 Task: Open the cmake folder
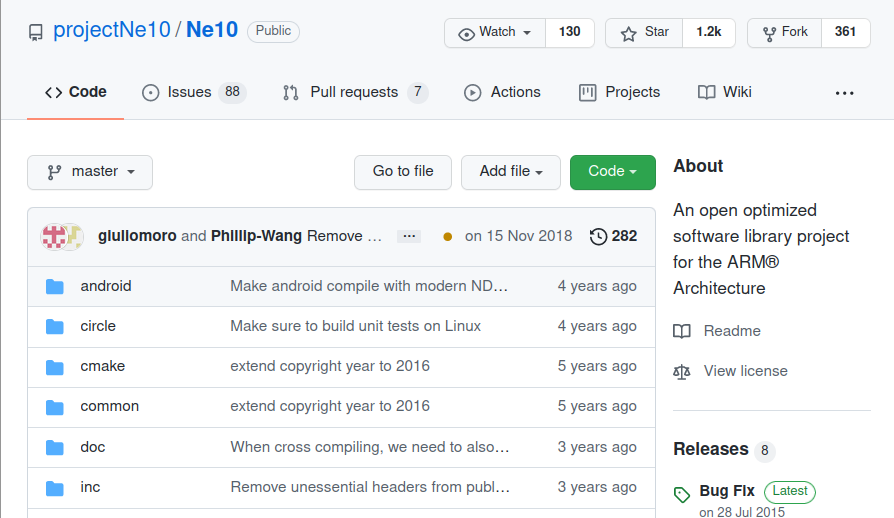(103, 366)
